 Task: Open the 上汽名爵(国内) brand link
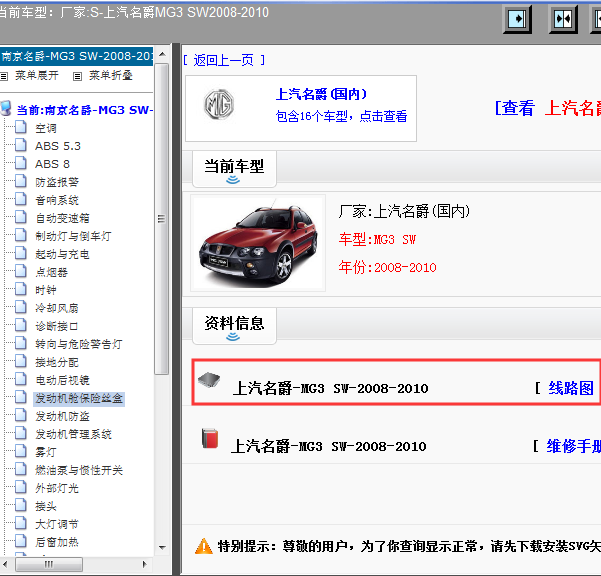321,94
